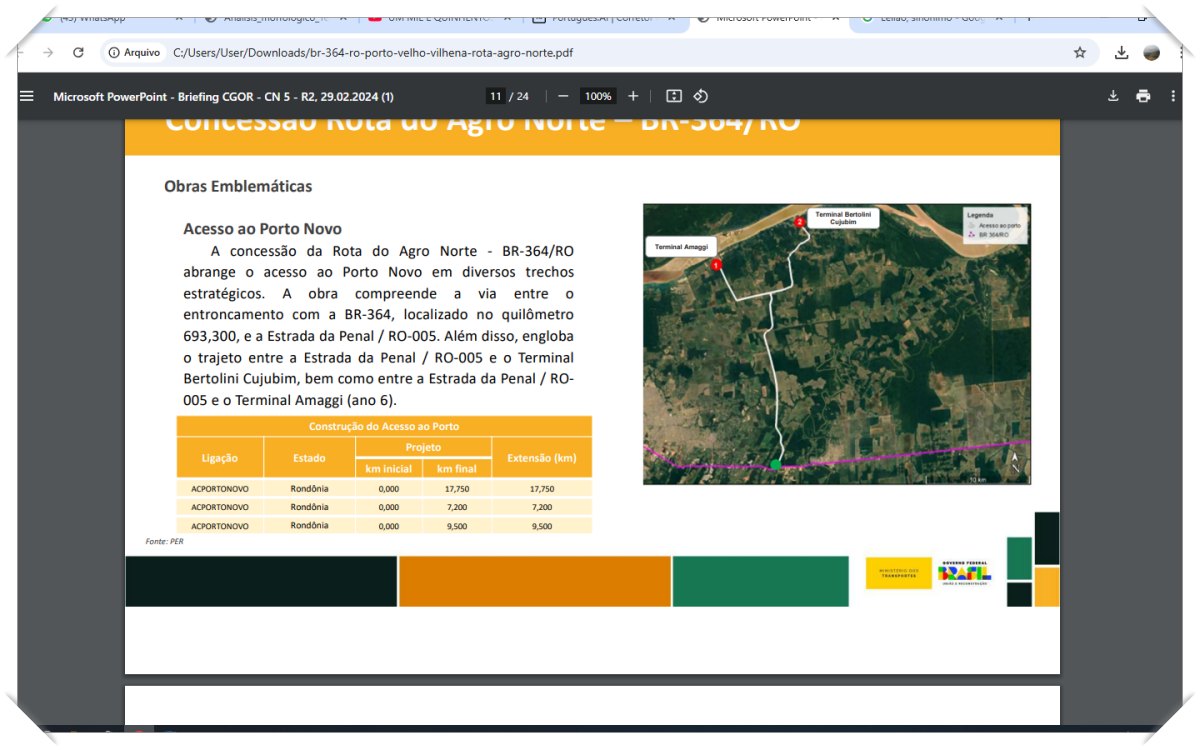Click the km final value 7,200
Image resolution: width=1200 pixels, height=750 pixels.
click(x=457, y=507)
